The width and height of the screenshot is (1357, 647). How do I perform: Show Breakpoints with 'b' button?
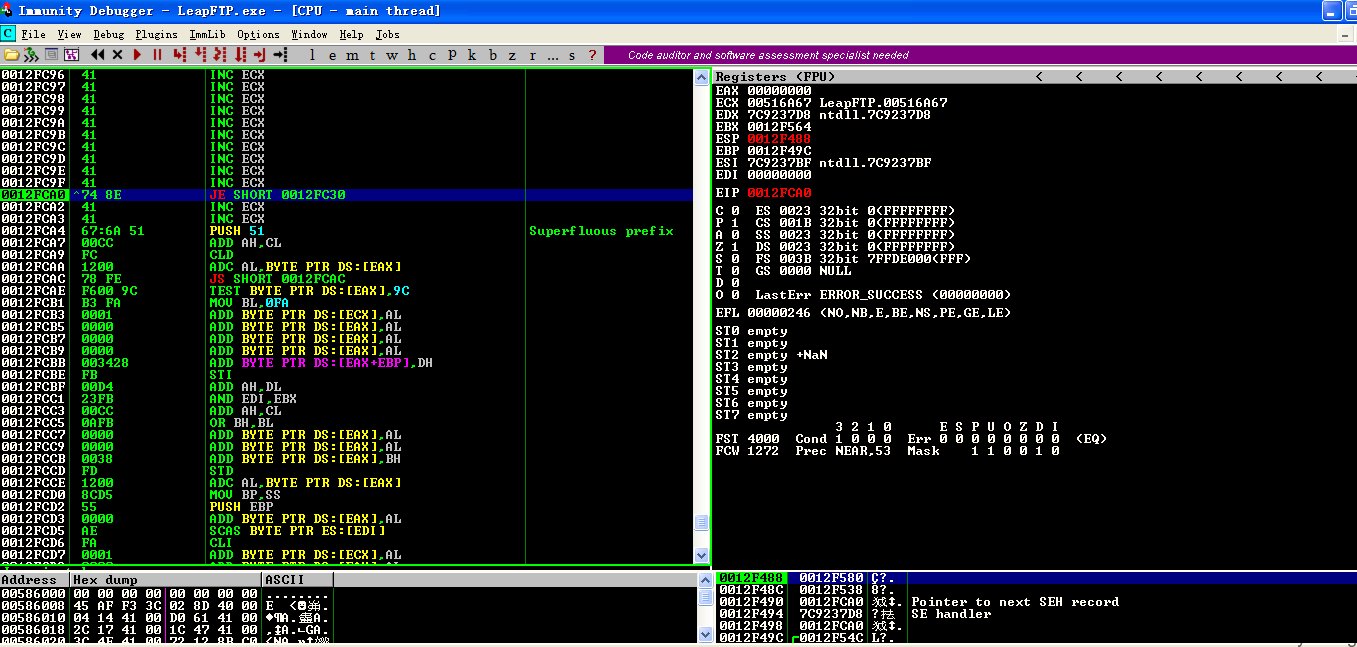coord(492,54)
